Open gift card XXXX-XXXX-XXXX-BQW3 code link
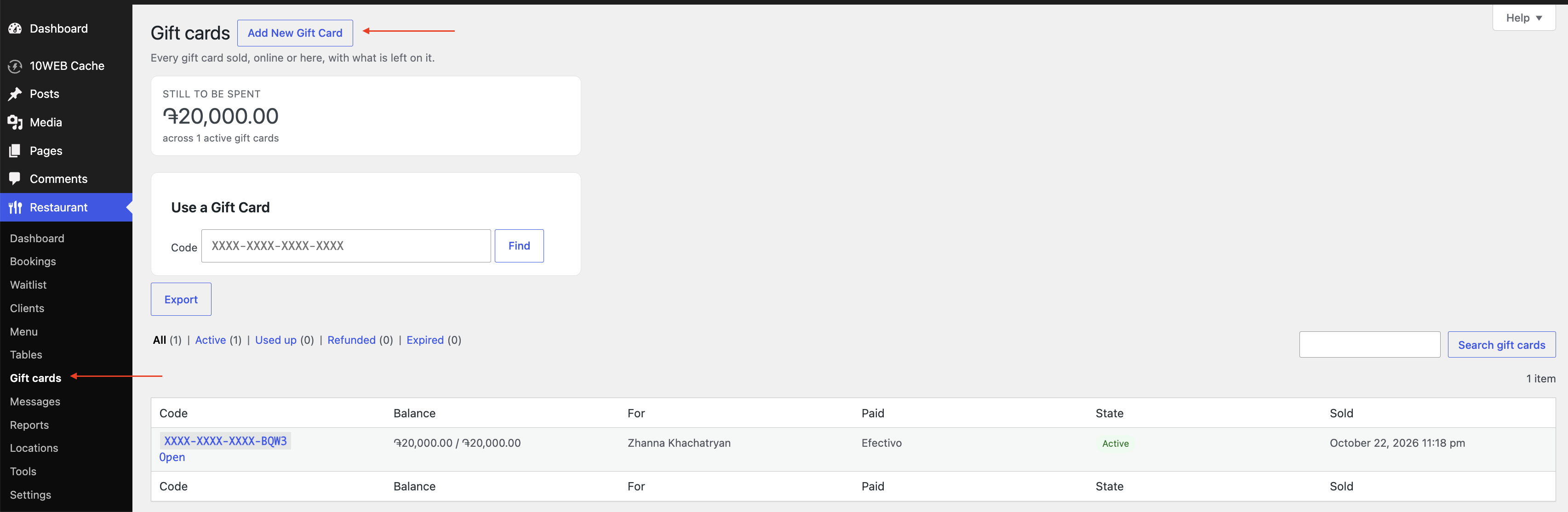Viewport: 1568px width, 512px height. coord(225,441)
